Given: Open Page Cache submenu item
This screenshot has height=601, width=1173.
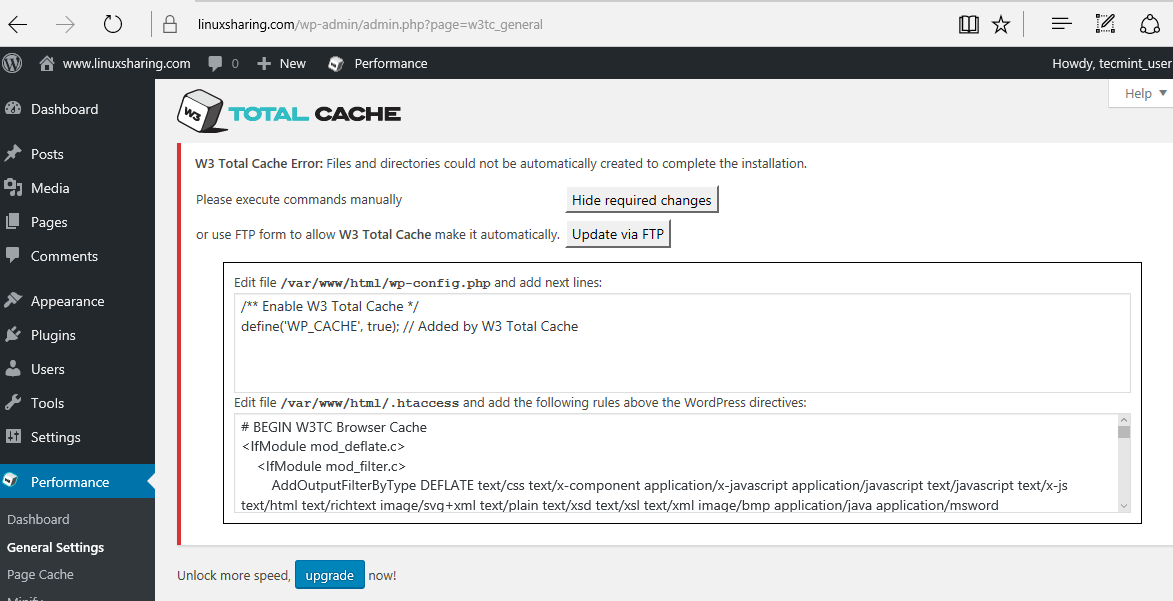Looking at the screenshot, I should [x=40, y=575].
